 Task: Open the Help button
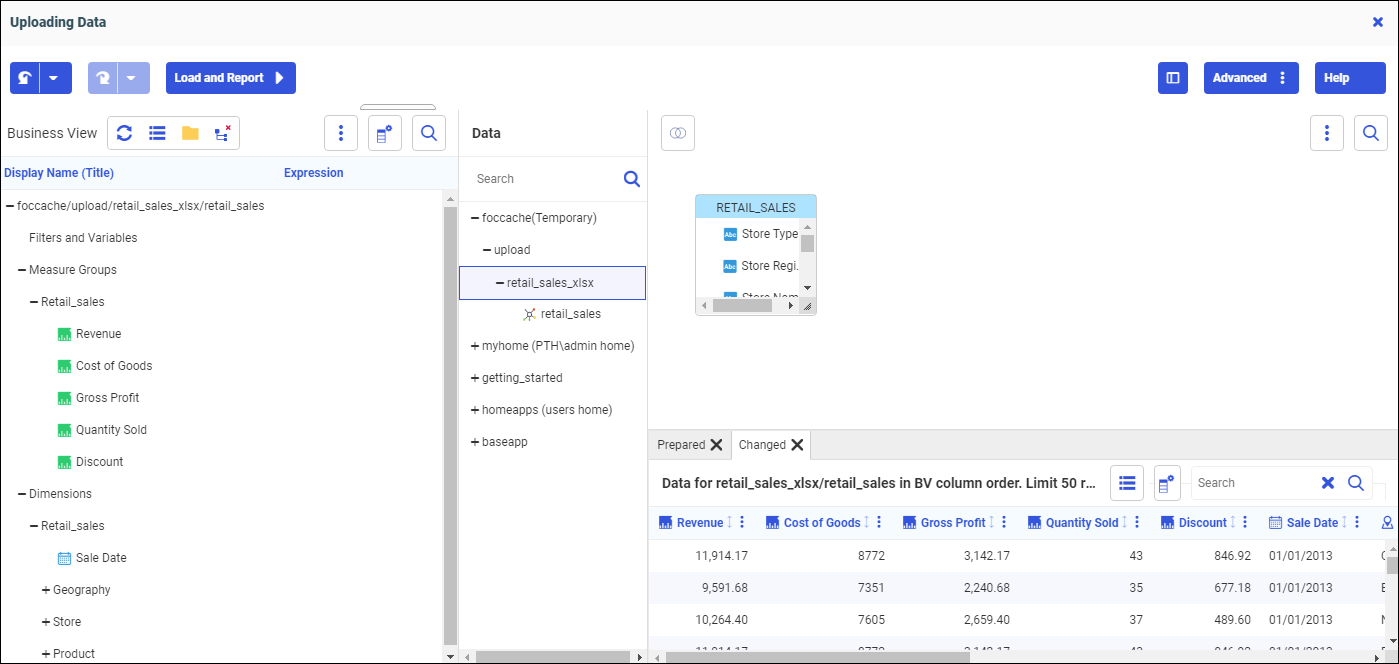(1349, 78)
